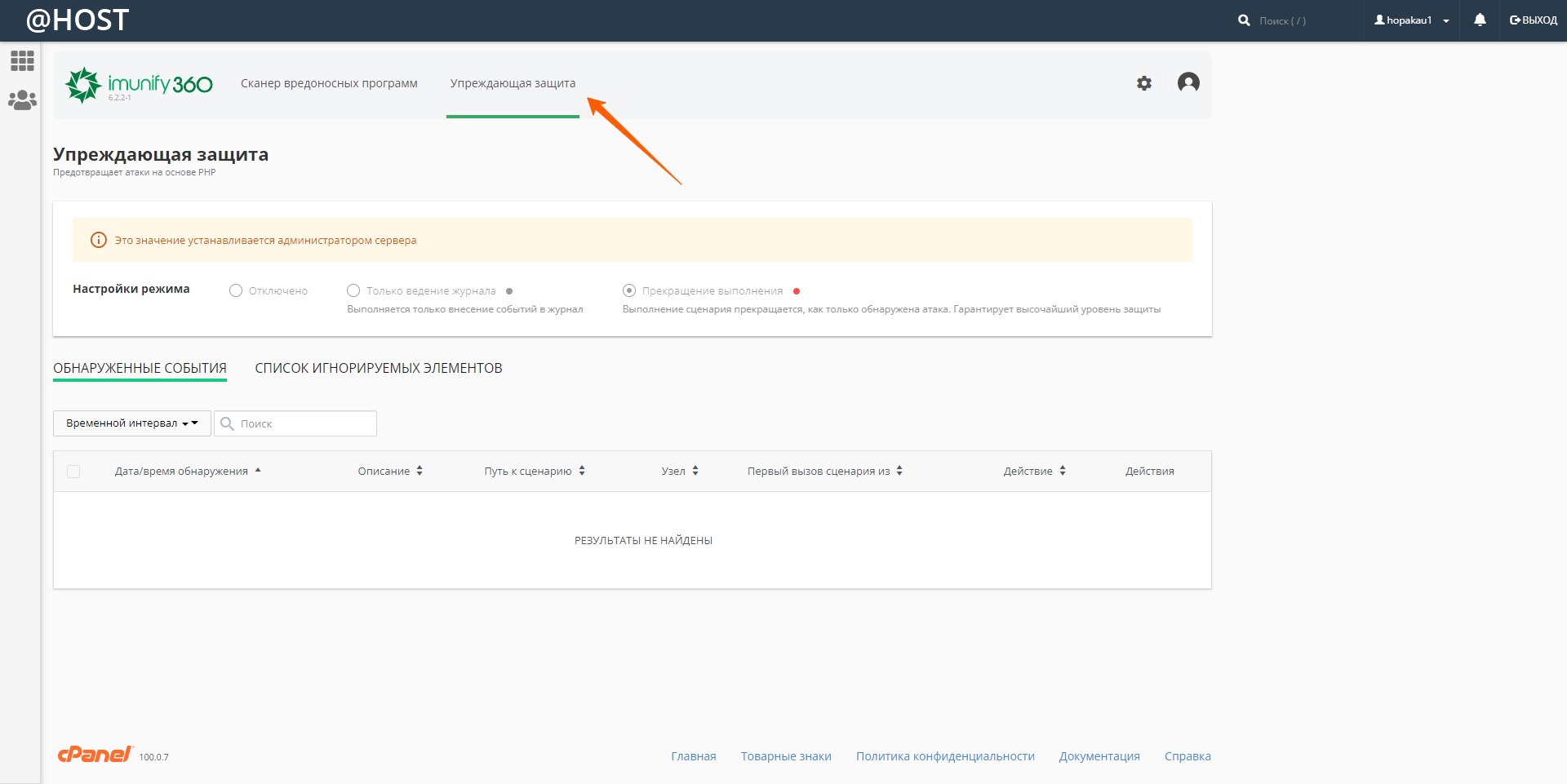
Task: Click the 'Упреждающая защита' page heading
Action: click(161, 154)
